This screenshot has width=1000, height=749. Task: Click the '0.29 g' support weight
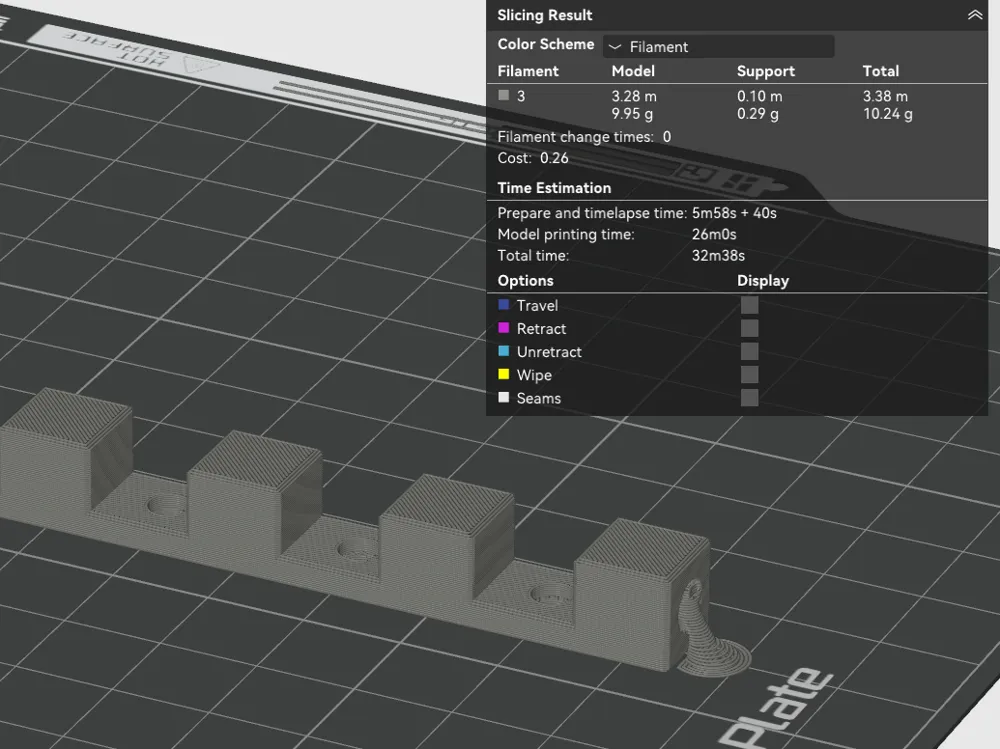pyautogui.click(x=758, y=114)
